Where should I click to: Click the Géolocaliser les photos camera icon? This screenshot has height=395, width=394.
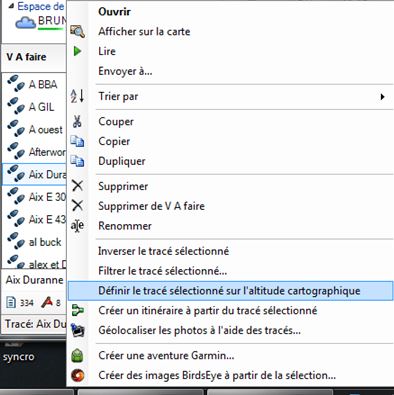click(77, 330)
